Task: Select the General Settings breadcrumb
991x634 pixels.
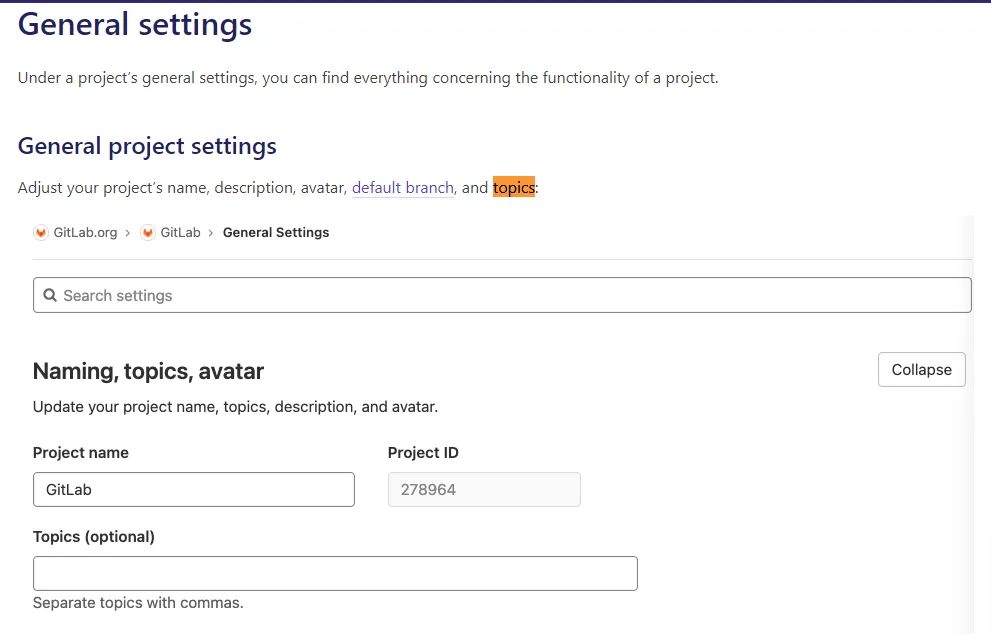Action: (276, 233)
